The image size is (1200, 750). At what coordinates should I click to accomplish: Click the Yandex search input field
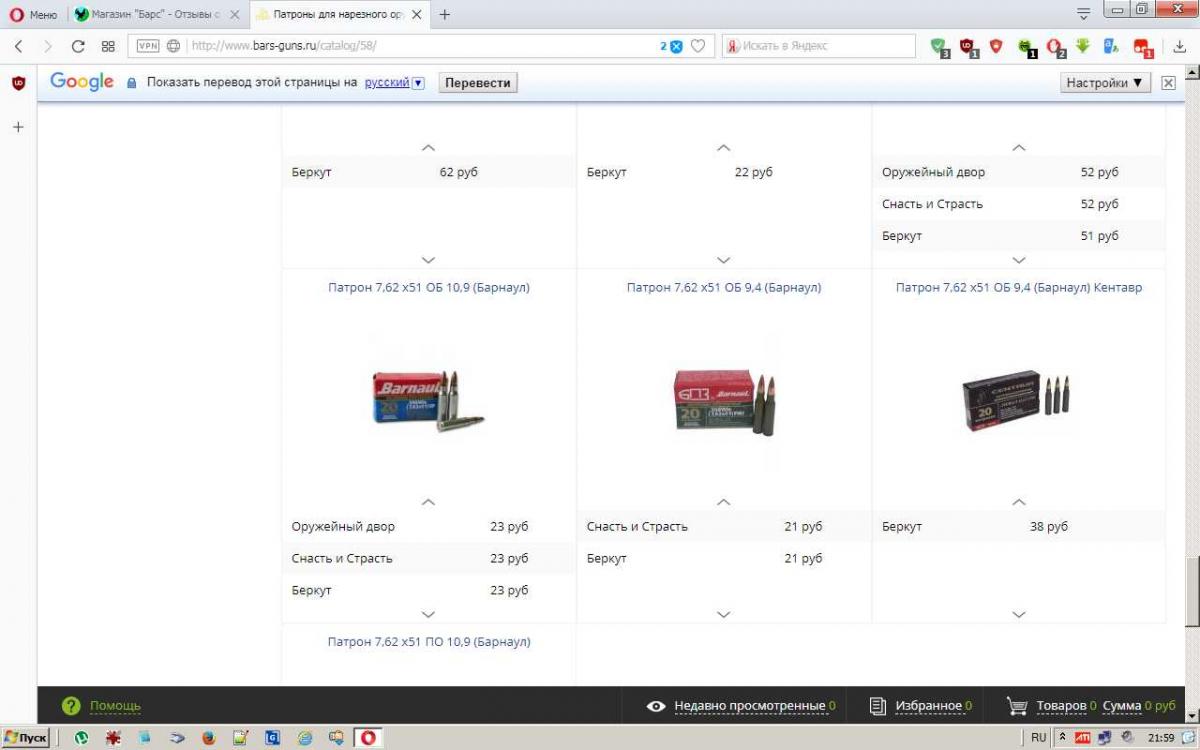coord(825,46)
